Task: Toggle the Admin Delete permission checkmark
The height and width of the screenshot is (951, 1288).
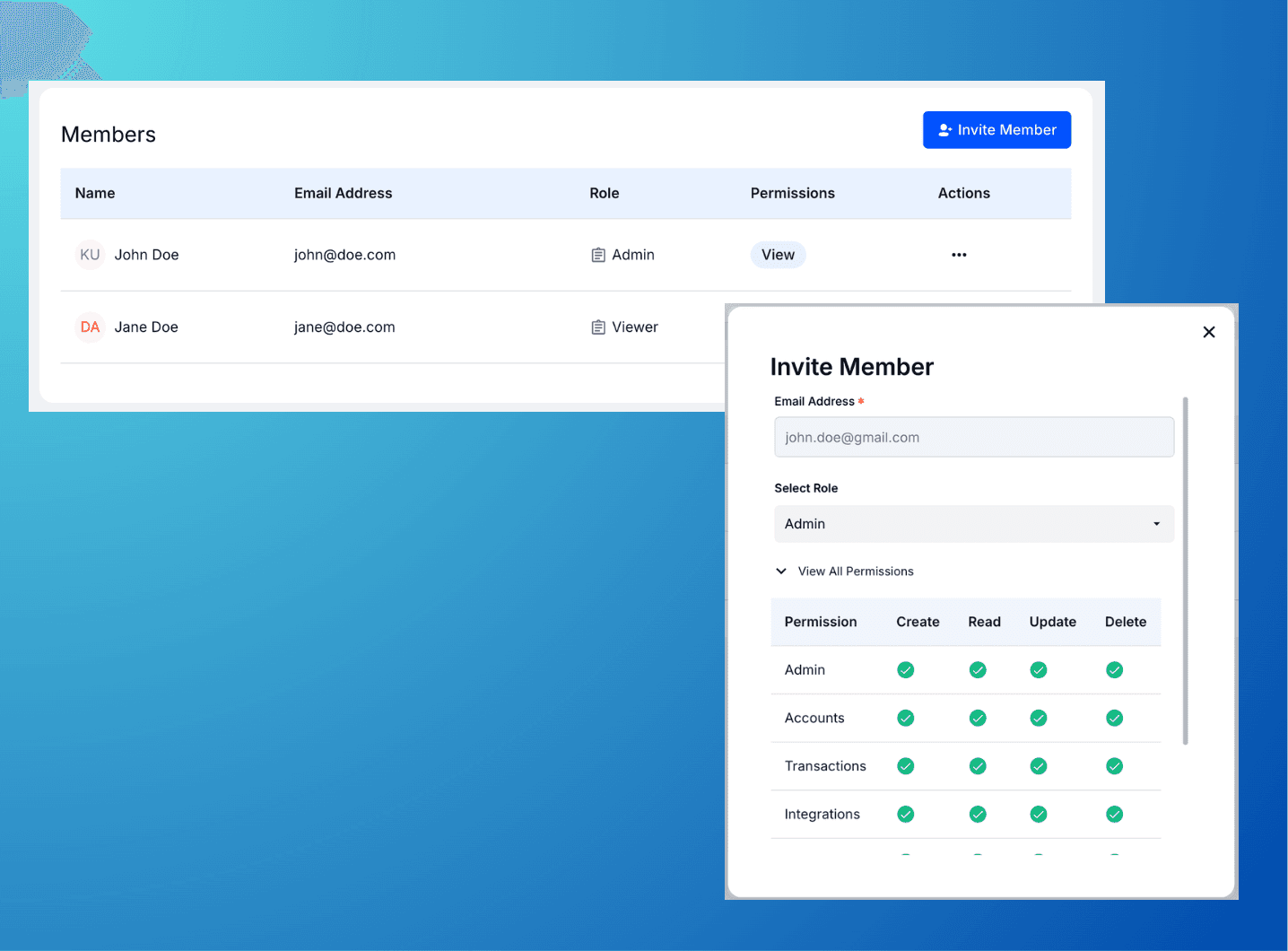Action: tap(1114, 670)
